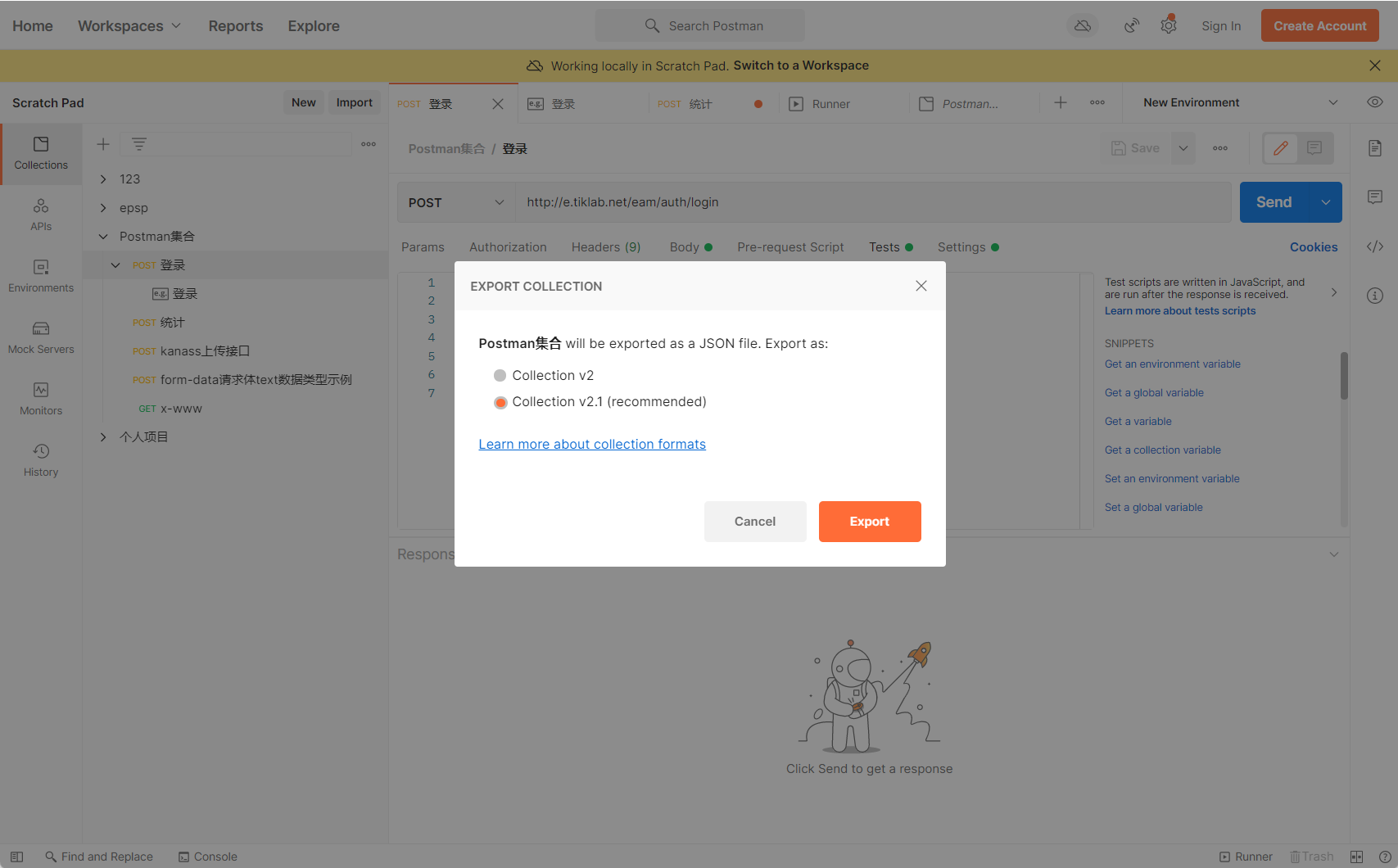This screenshot has width=1398, height=868.
Task: Open request more actions ellipsis near Save
Action: [x=1220, y=148]
